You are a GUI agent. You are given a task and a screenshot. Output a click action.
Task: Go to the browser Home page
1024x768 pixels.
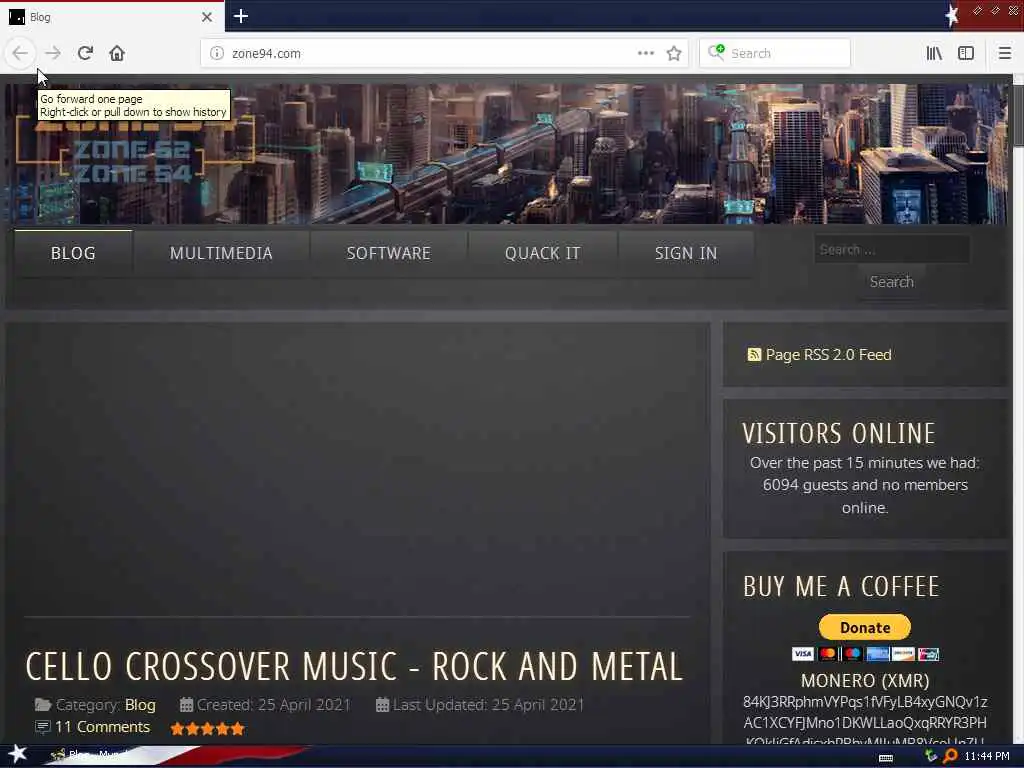tap(117, 53)
